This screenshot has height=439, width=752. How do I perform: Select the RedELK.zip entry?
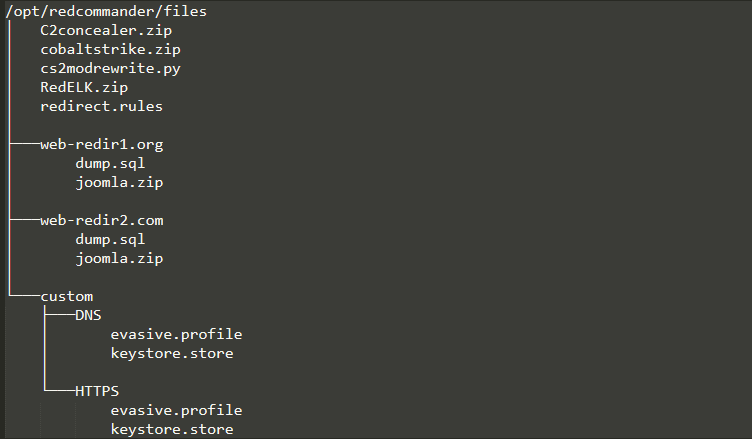[84, 87]
